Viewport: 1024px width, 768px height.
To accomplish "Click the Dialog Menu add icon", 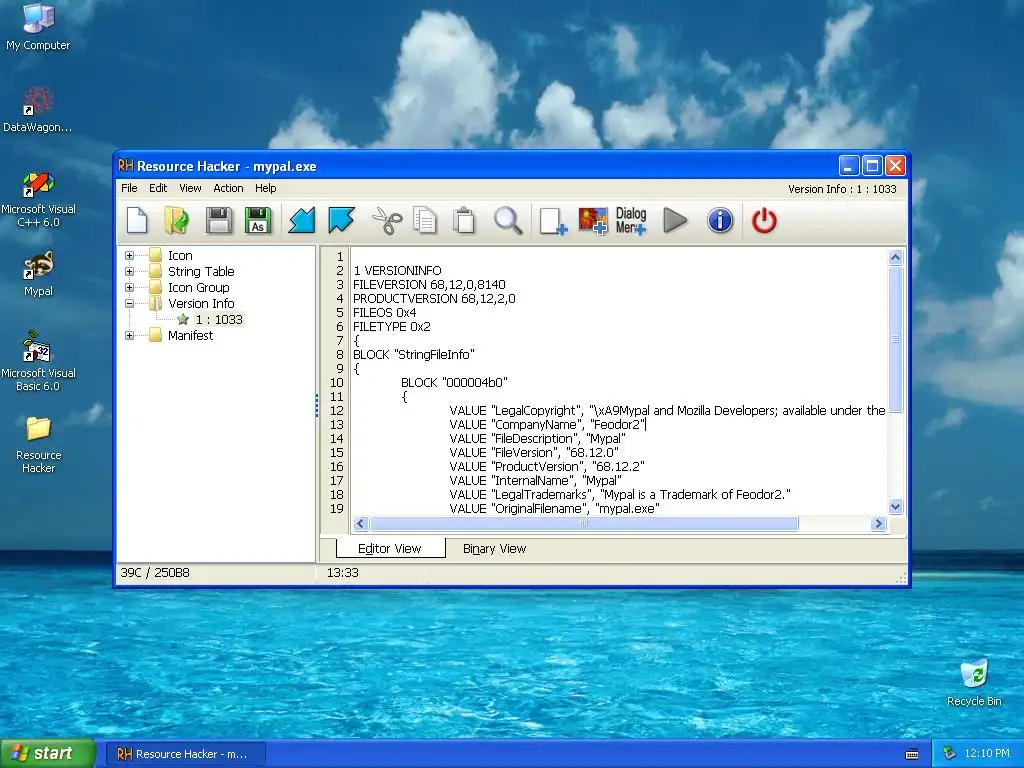I will pos(631,221).
